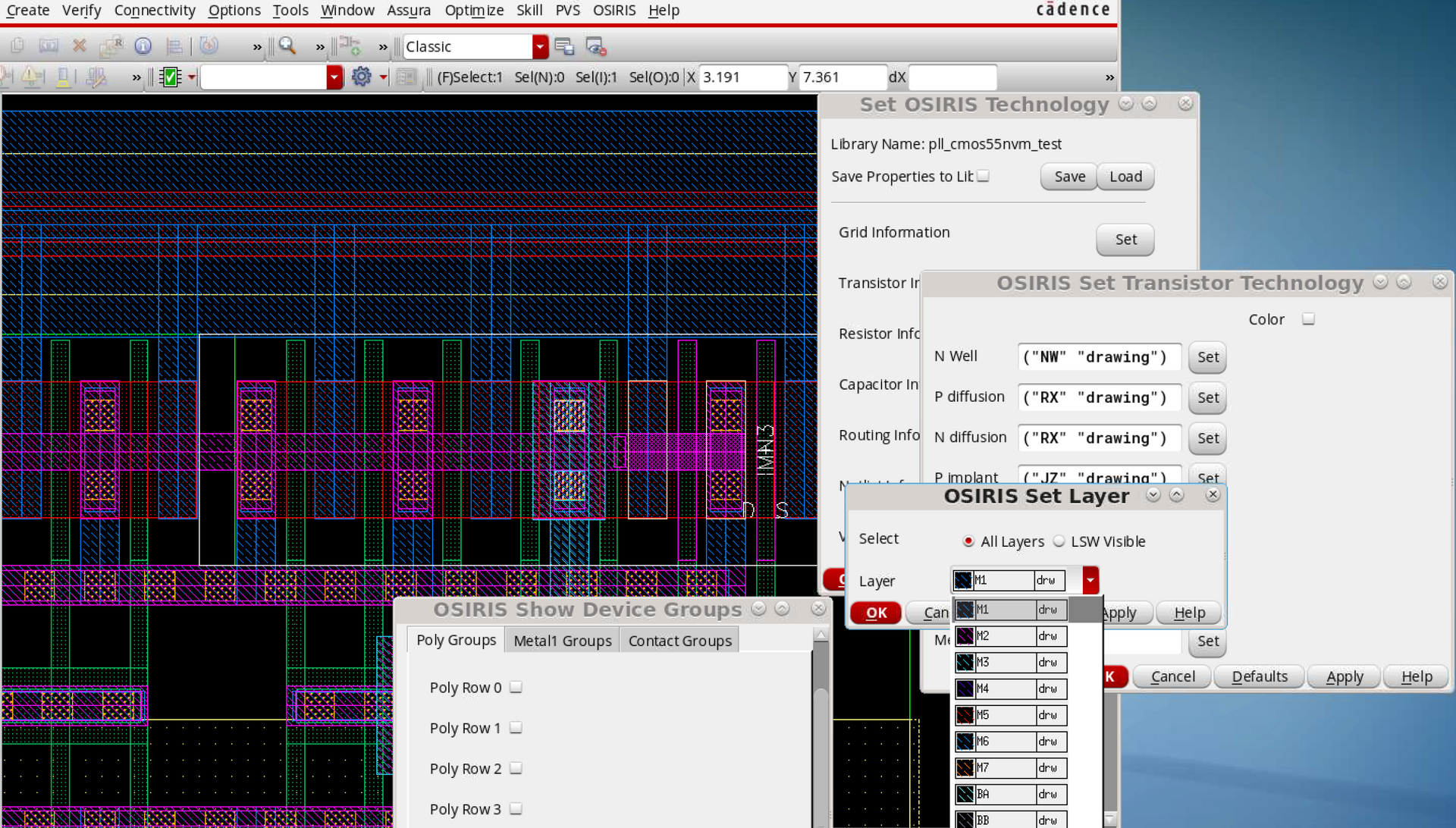Click the orange X delete icon
Viewport: 1456px width, 828px height.
79,46
